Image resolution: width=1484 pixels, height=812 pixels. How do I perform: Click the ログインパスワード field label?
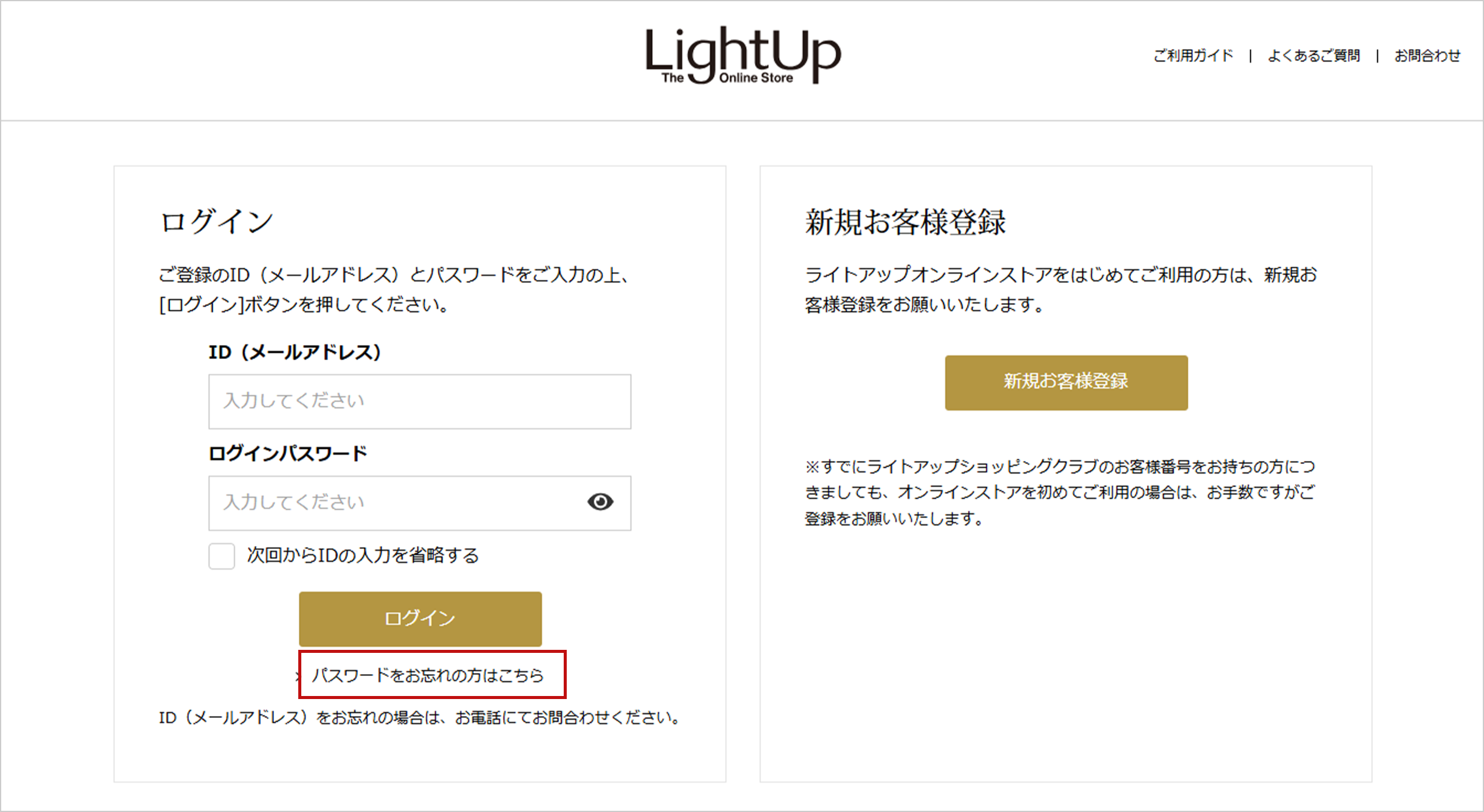(288, 454)
